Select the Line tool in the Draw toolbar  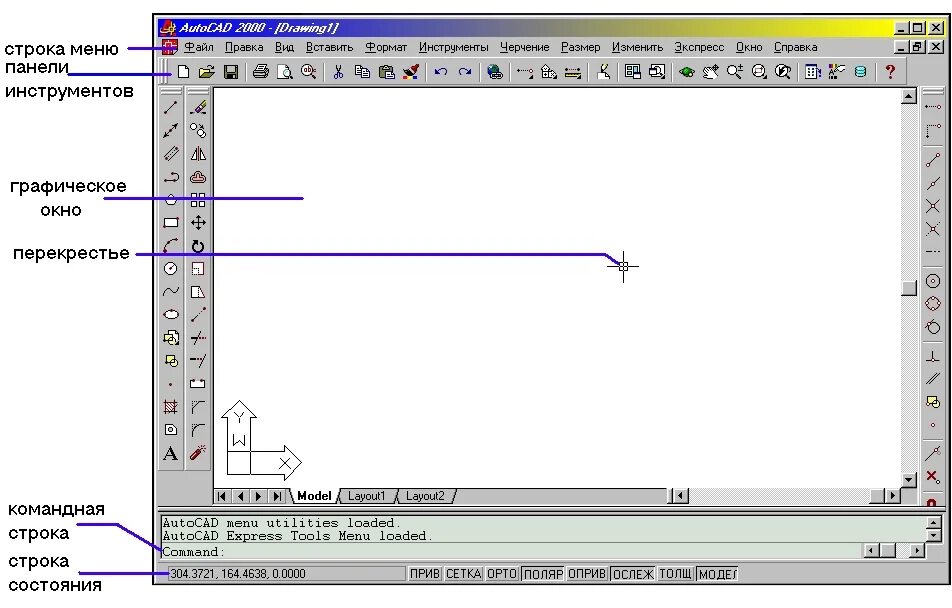[x=171, y=108]
